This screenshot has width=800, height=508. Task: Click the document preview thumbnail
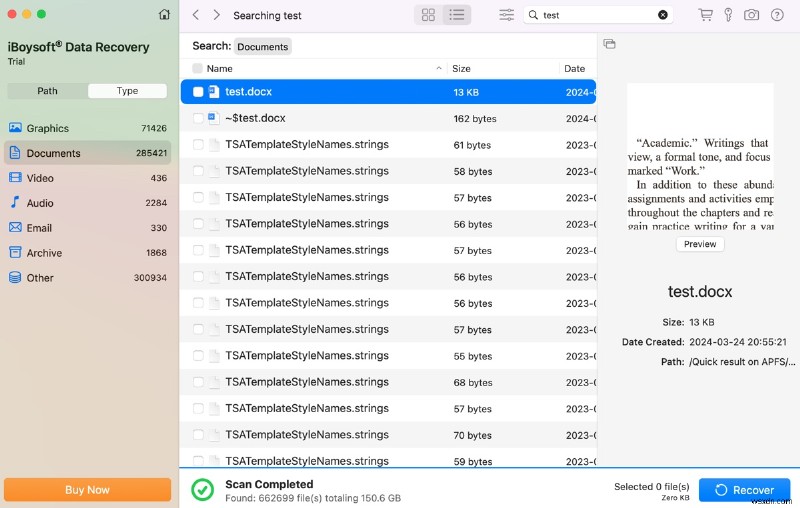pyautogui.click(x=700, y=157)
